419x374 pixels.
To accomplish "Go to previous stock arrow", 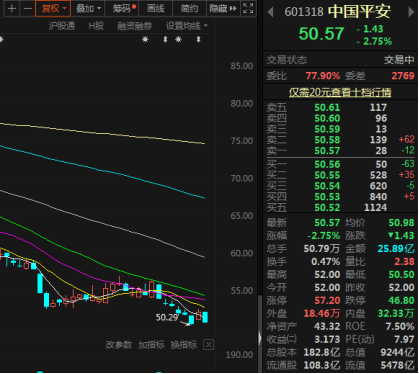I will (271, 12).
